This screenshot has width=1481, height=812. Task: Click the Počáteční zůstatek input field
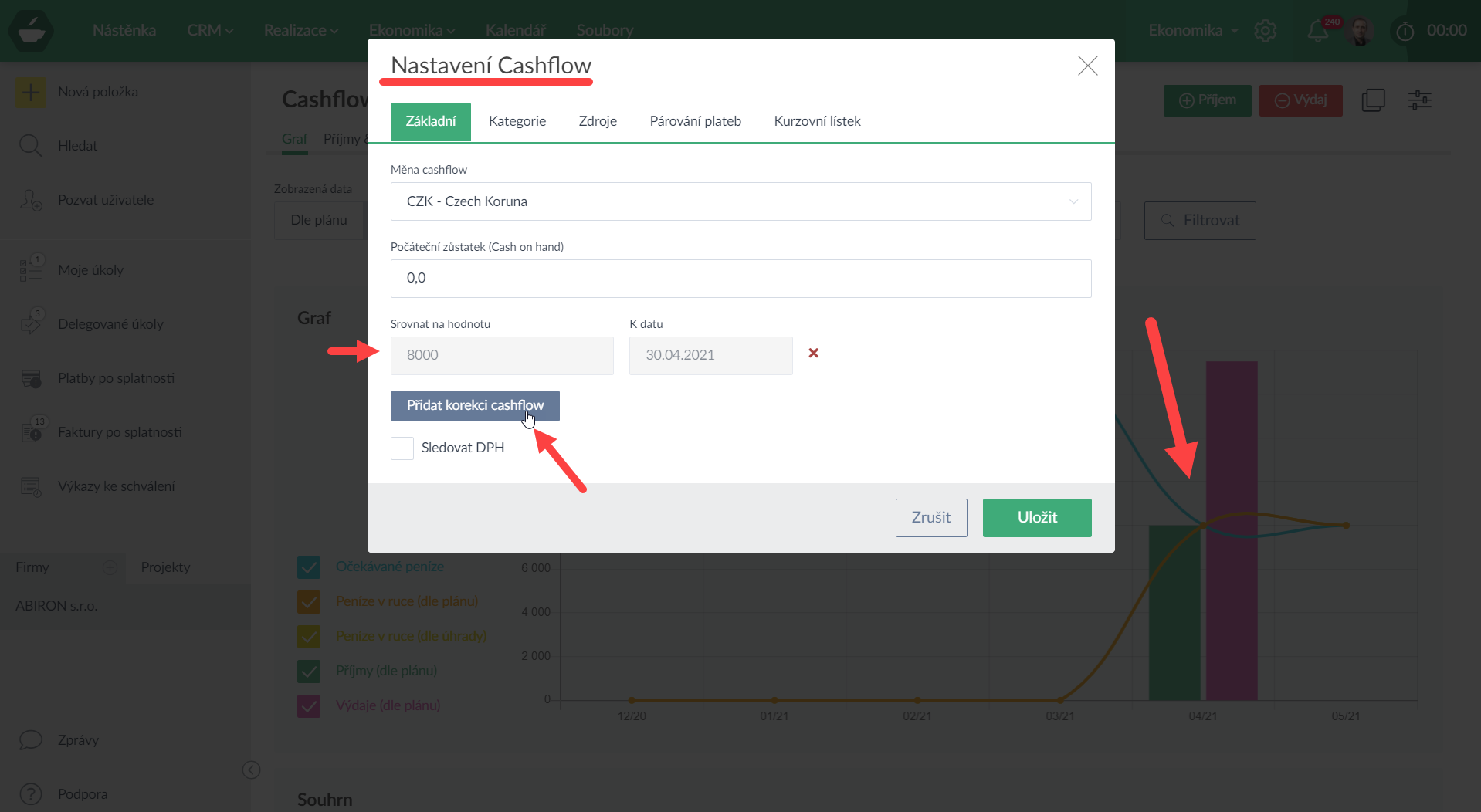tap(740, 279)
